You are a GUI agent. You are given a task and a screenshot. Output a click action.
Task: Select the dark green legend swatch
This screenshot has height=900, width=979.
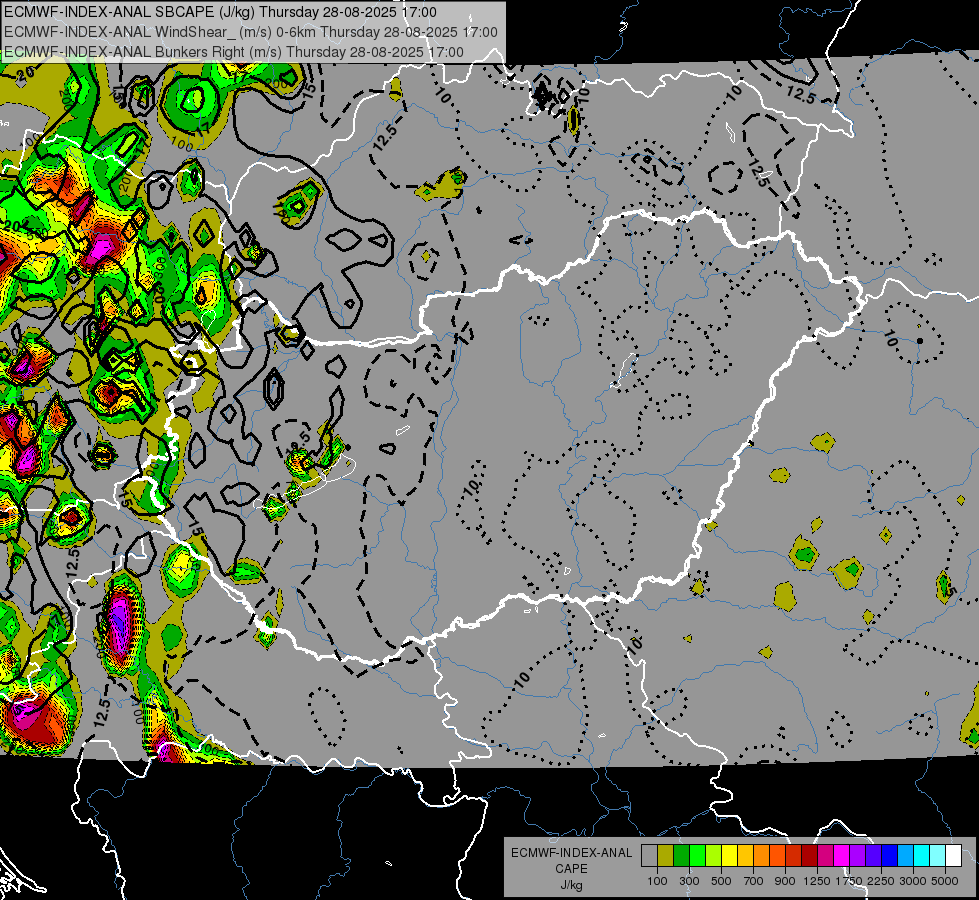coord(681,856)
